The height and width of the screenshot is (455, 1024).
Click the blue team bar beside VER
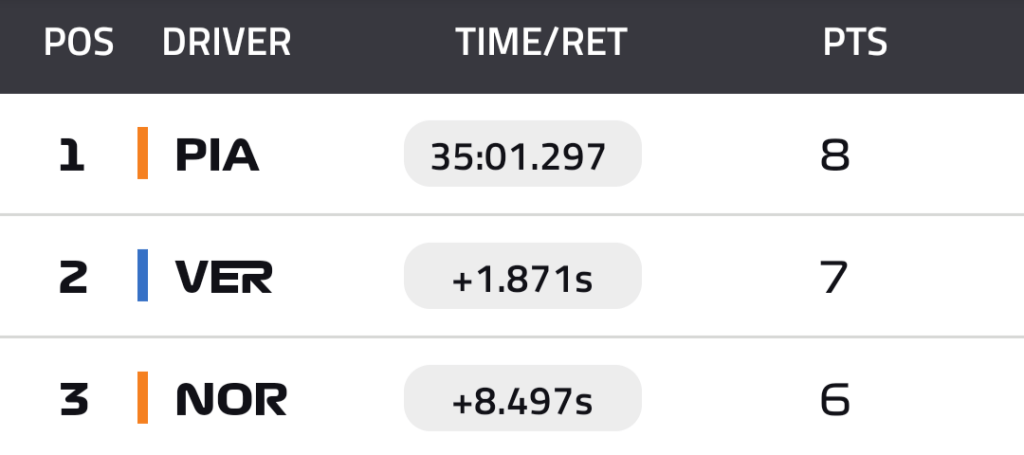143,276
